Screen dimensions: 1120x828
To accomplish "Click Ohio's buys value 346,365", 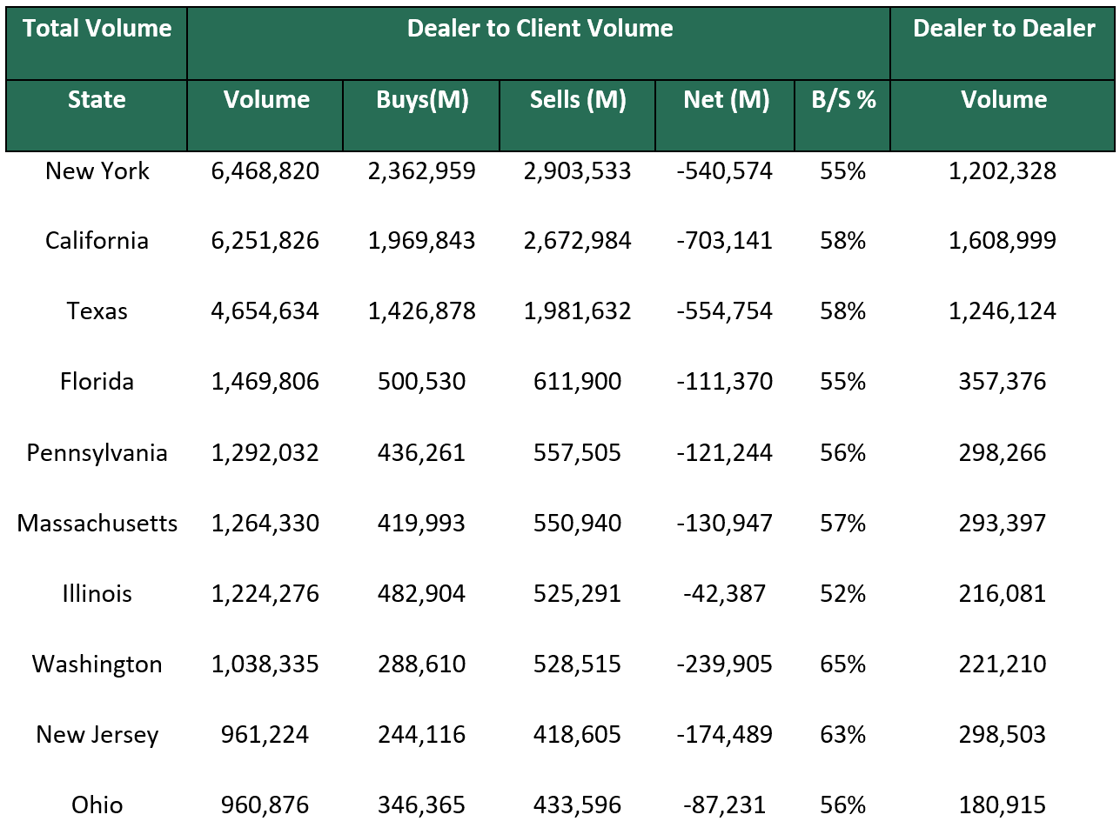I will point(420,804).
